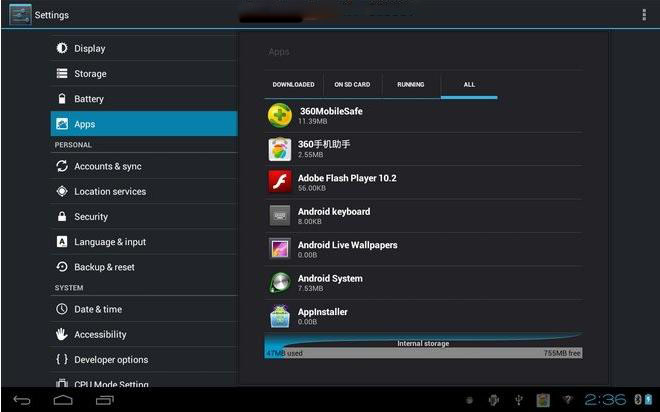Image resolution: width=660 pixels, height=412 pixels.
Task: Open the Display settings icon
Action: point(62,48)
